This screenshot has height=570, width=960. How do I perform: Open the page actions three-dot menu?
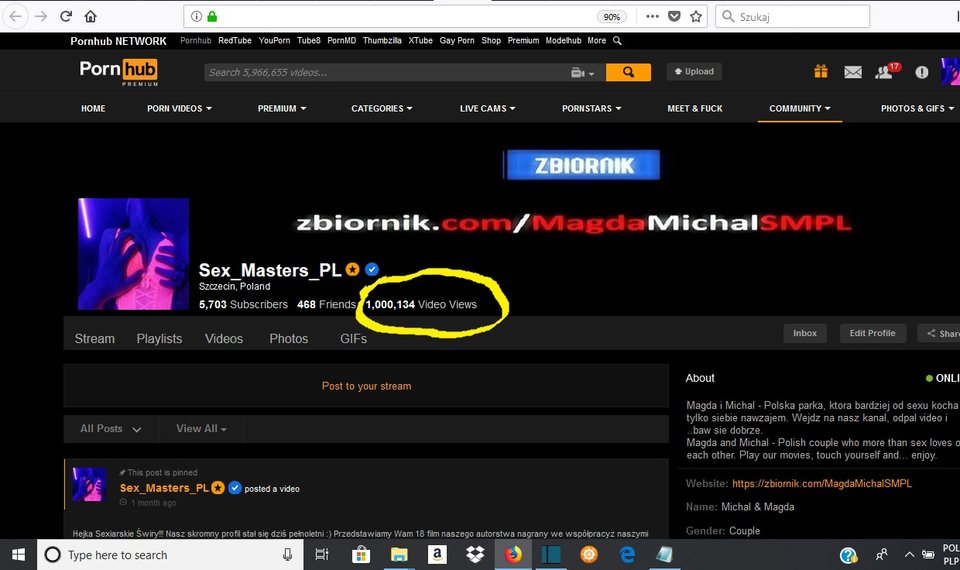pyautogui.click(x=652, y=17)
